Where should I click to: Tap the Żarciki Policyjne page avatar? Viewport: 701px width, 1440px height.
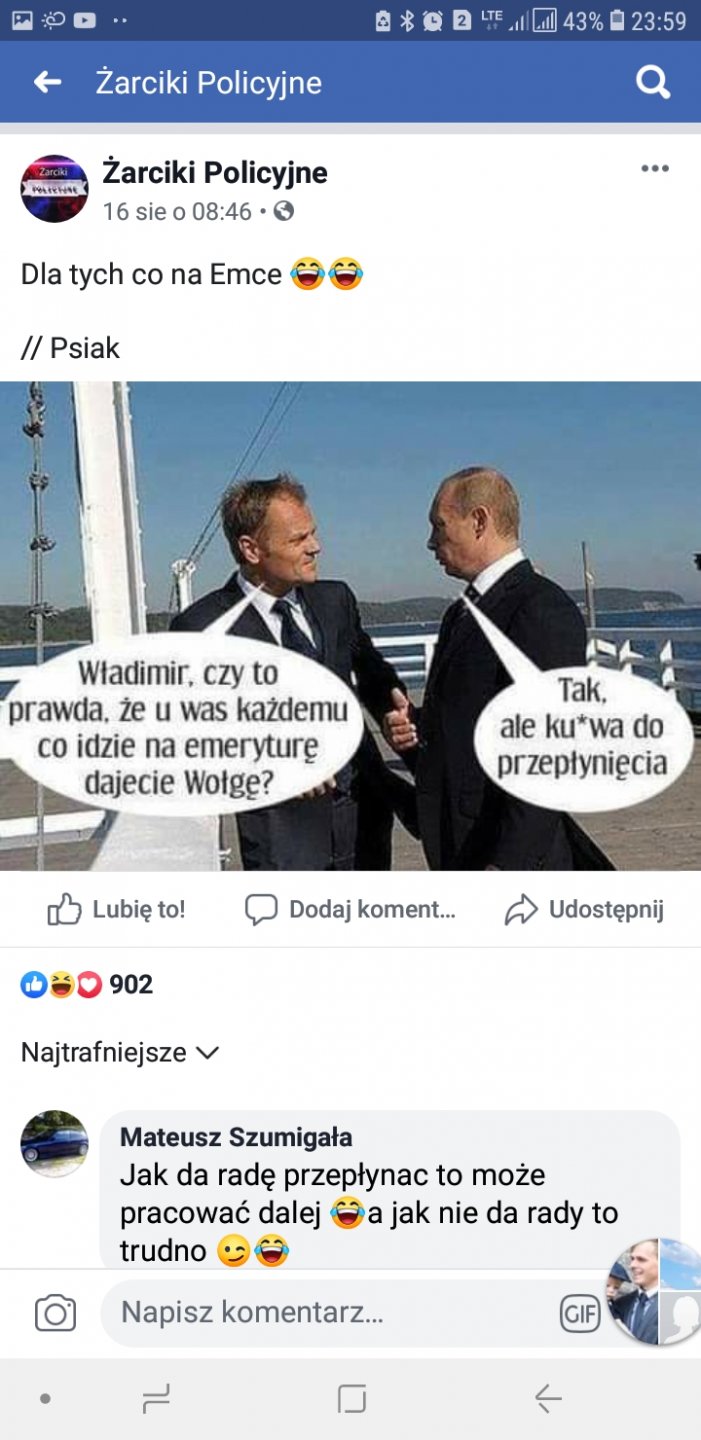tap(55, 188)
